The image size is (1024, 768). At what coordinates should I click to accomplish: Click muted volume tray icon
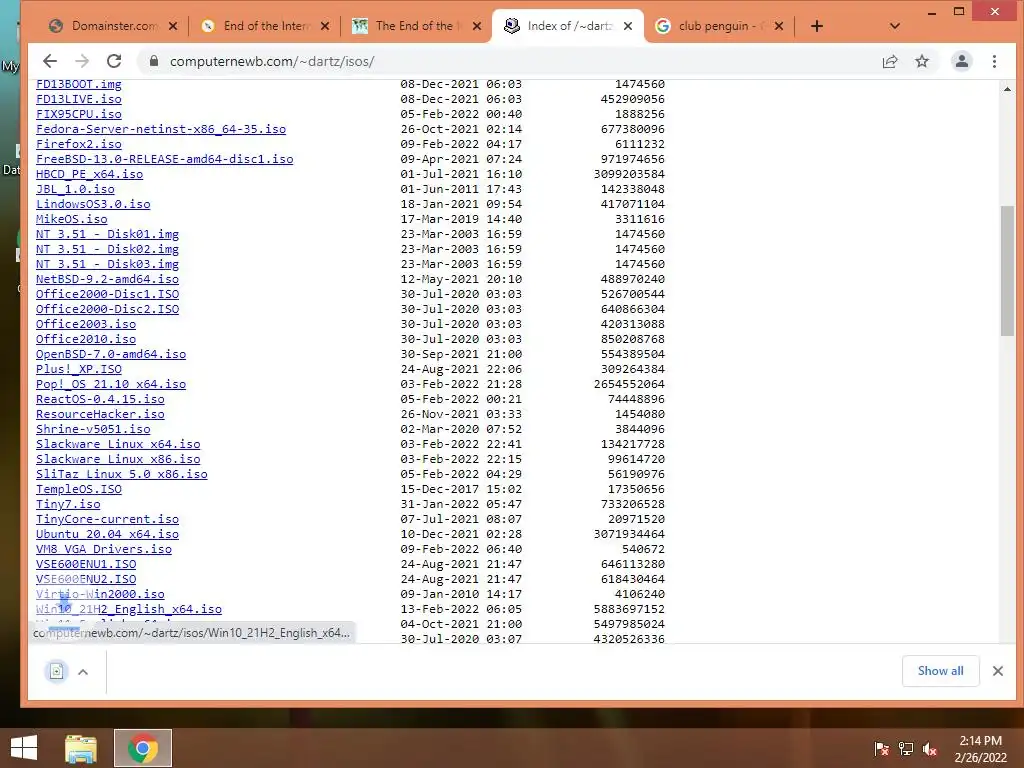(x=930, y=749)
